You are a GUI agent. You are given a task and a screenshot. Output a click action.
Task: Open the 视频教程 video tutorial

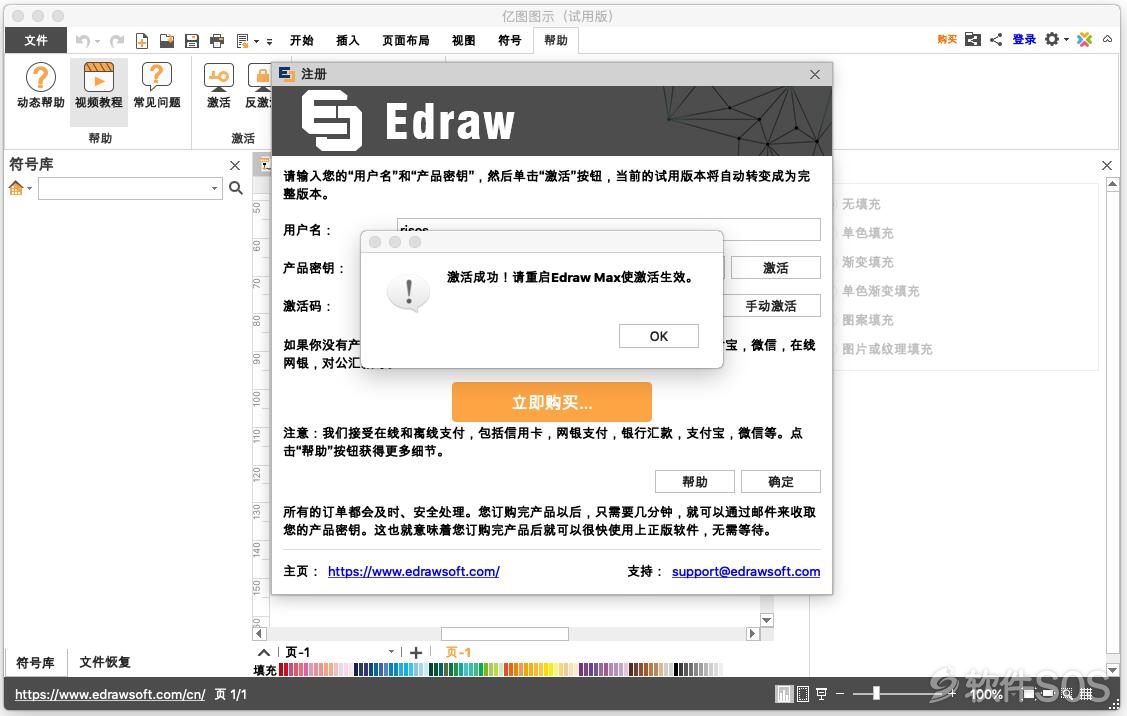coord(99,85)
